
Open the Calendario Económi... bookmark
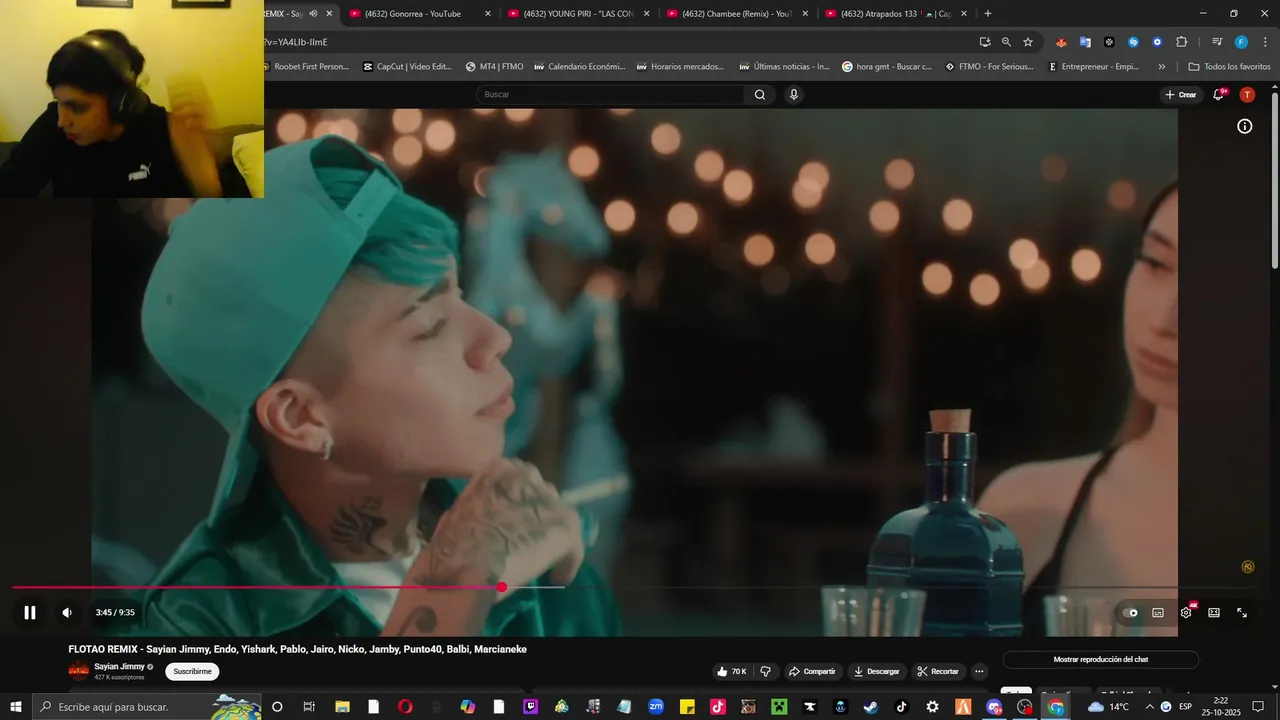point(580,67)
